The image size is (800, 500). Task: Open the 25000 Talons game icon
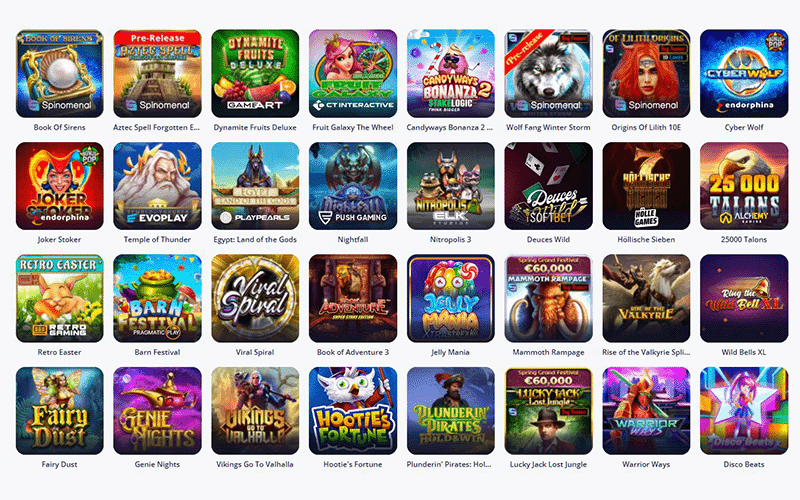(744, 186)
